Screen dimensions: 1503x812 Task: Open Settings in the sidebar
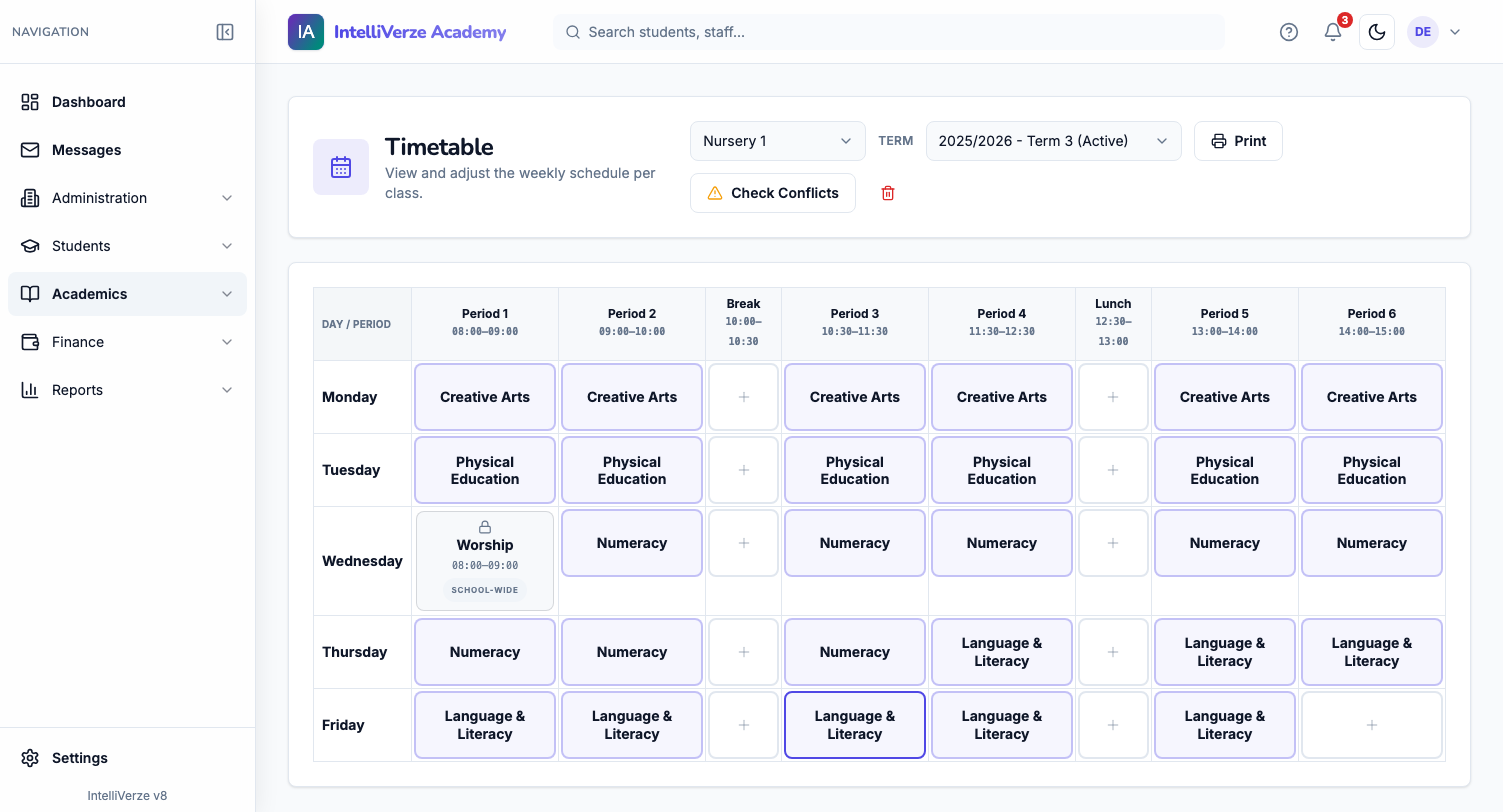pos(127,758)
